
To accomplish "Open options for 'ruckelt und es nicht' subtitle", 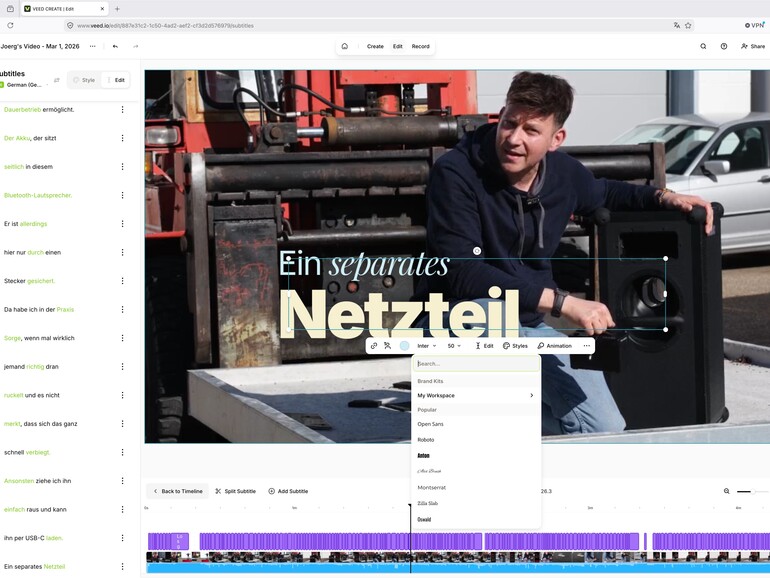I will pos(122,395).
